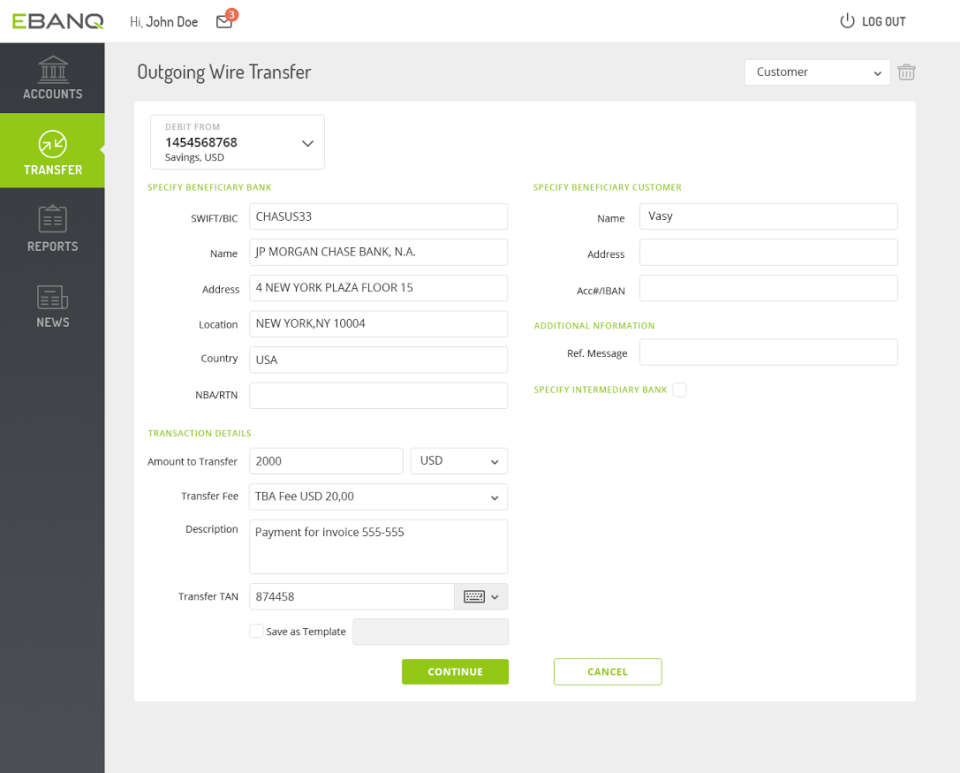This screenshot has height=773, width=960.
Task: Click the Acc#/IBAN label
Action: click(x=601, y=291)
